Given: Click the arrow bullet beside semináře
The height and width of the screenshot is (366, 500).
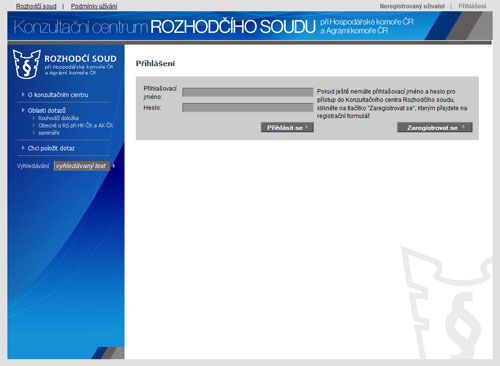Looking at the screenshot, I should click(x=34, y=133).
